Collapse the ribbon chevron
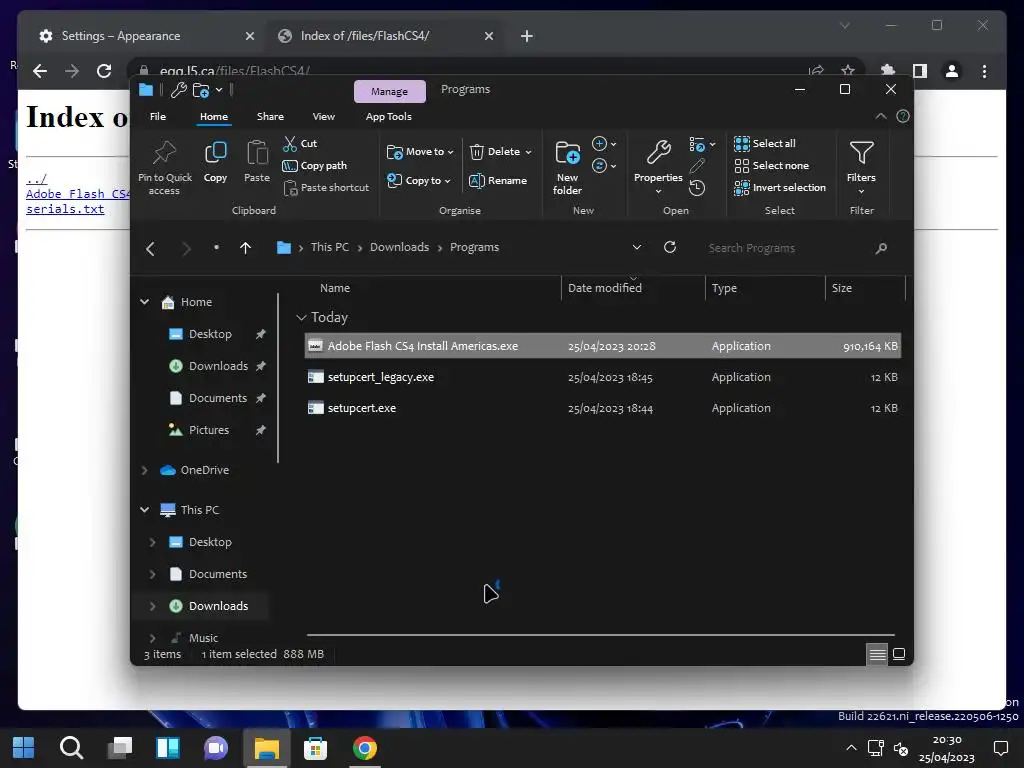The image size is (1024, 768). [880, 116]
